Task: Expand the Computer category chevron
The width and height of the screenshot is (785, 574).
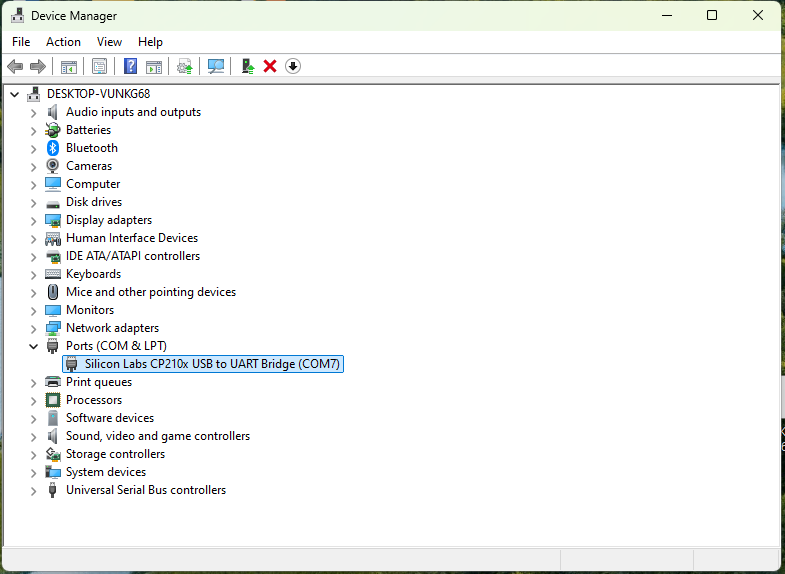Action: 34,185
